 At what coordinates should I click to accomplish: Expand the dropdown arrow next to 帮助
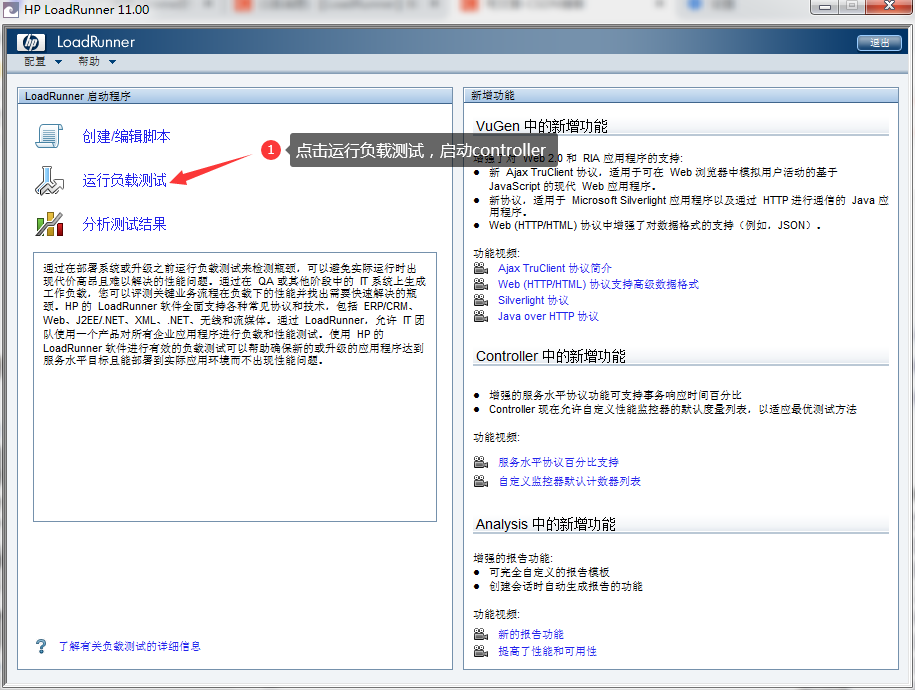tap(112, 62)
